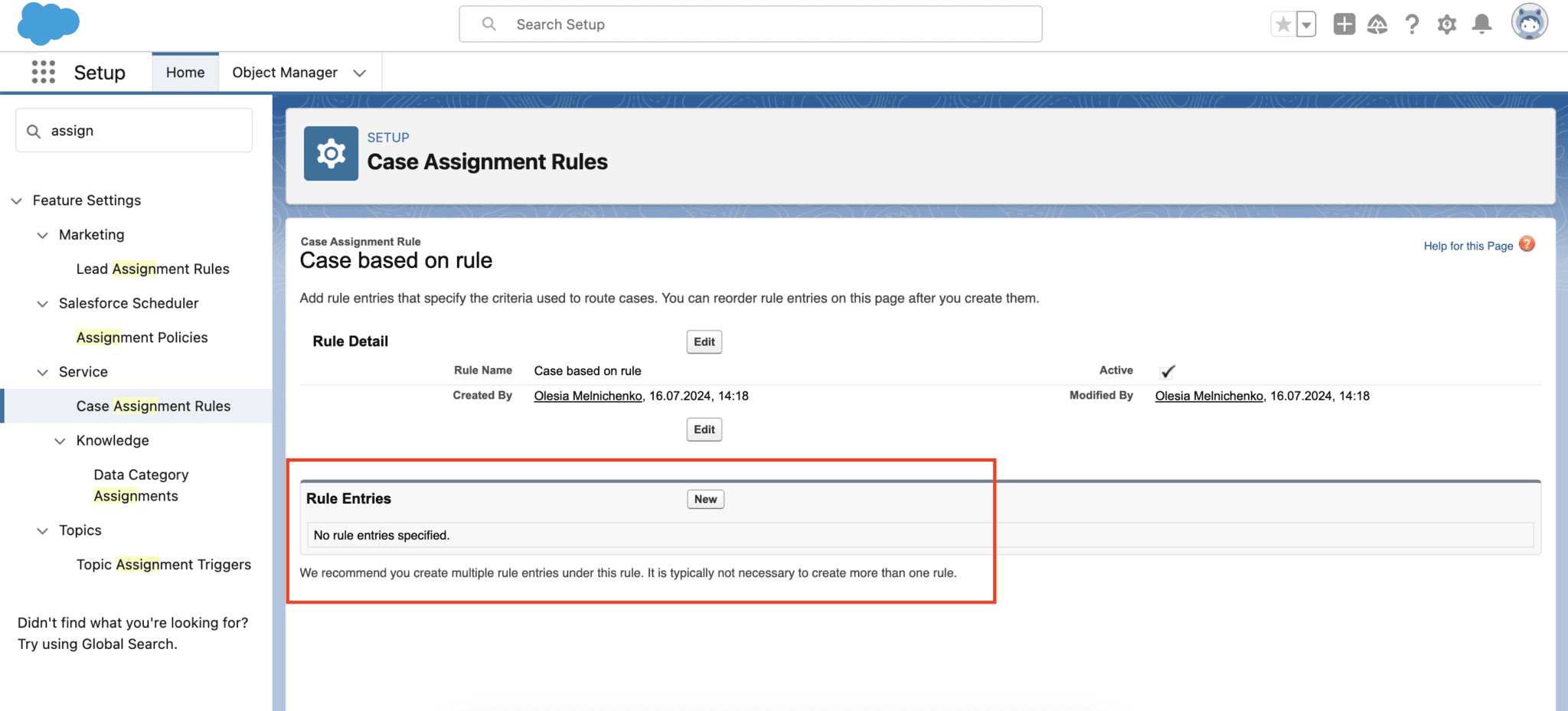This screenshot has height=711, width=1568.
Task: Click New button in Rule Entries
Action: [705, 499]
